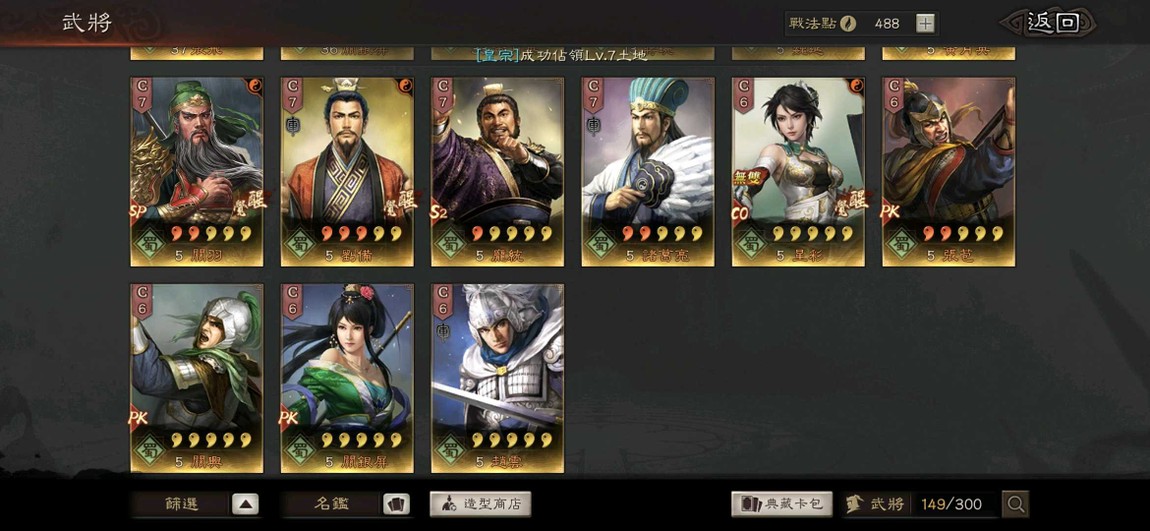Click the yin-yang icon on 星彩's card
The image size is (1150, 531).
pos(854,87)
